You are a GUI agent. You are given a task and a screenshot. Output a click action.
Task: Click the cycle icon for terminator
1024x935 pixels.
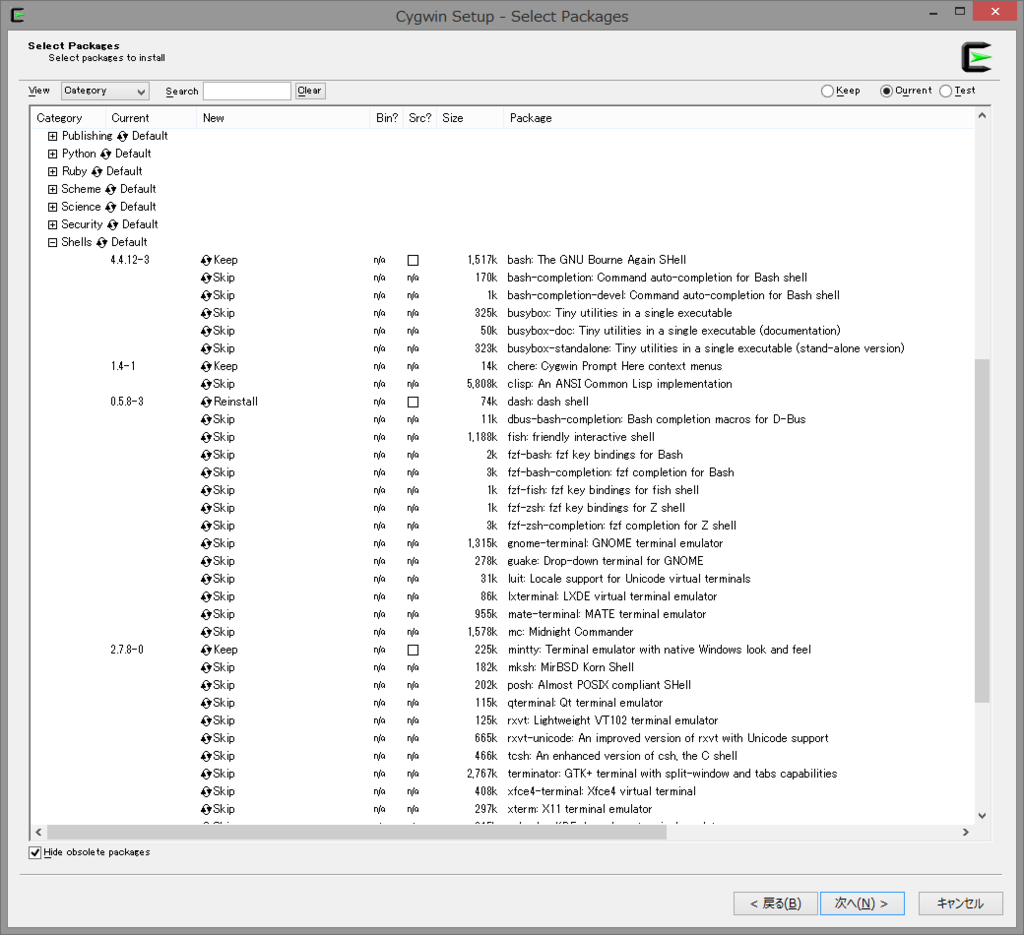pyautogui.click(x=206, y=774)
